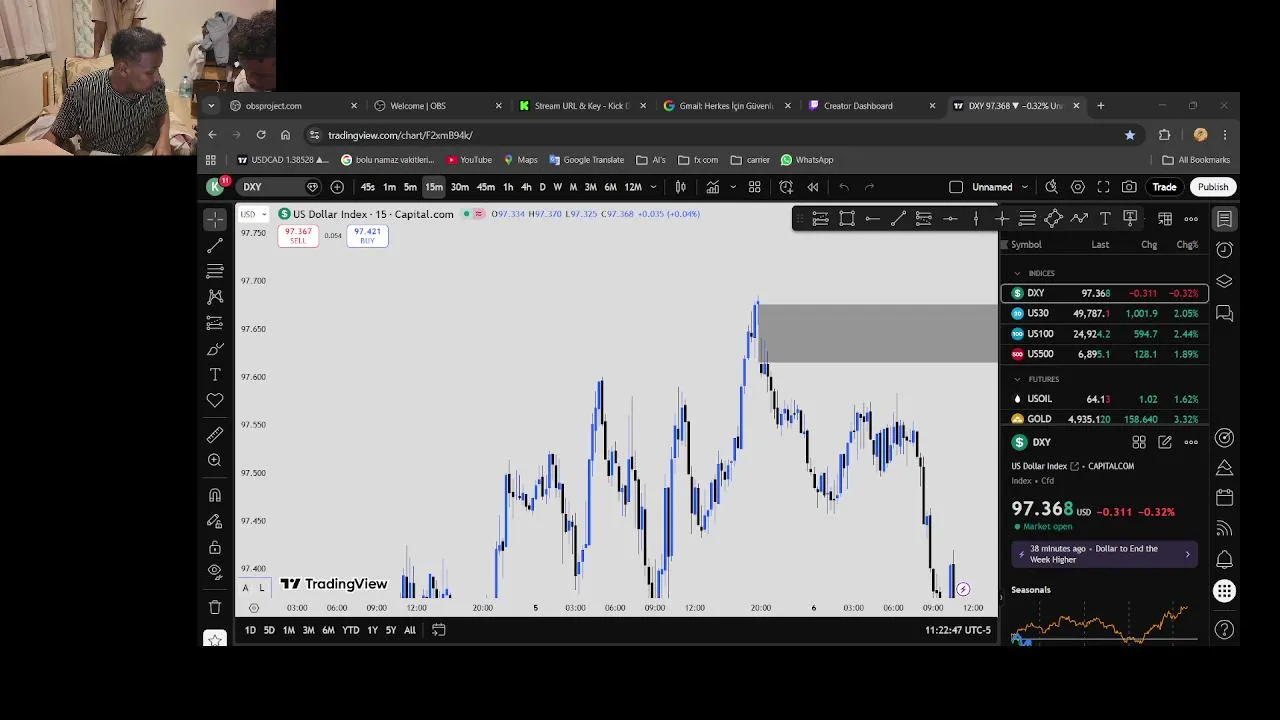1280x720 pixels.
Task: Click the Trade button
Action: click(x=1164, y=187)
